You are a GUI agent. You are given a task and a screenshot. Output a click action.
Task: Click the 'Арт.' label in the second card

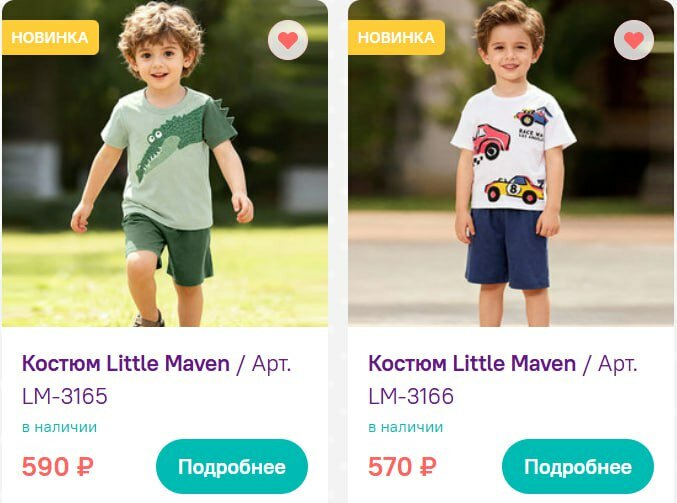click(x=618, y=364)
